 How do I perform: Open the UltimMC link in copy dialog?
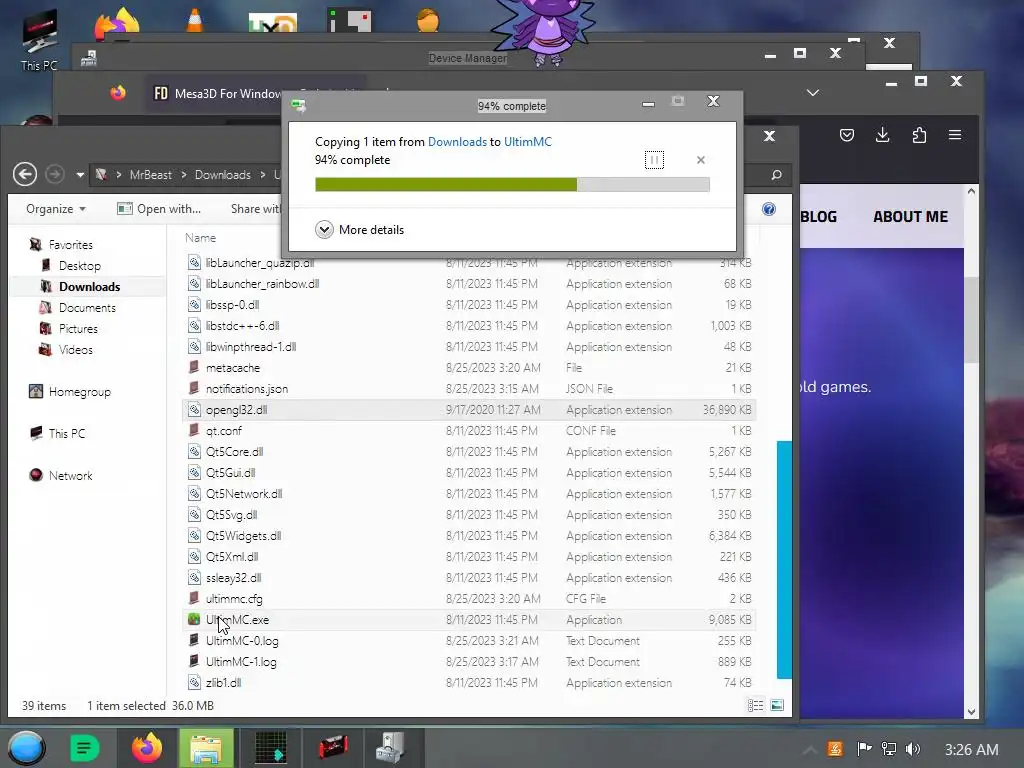coord(528,142)
